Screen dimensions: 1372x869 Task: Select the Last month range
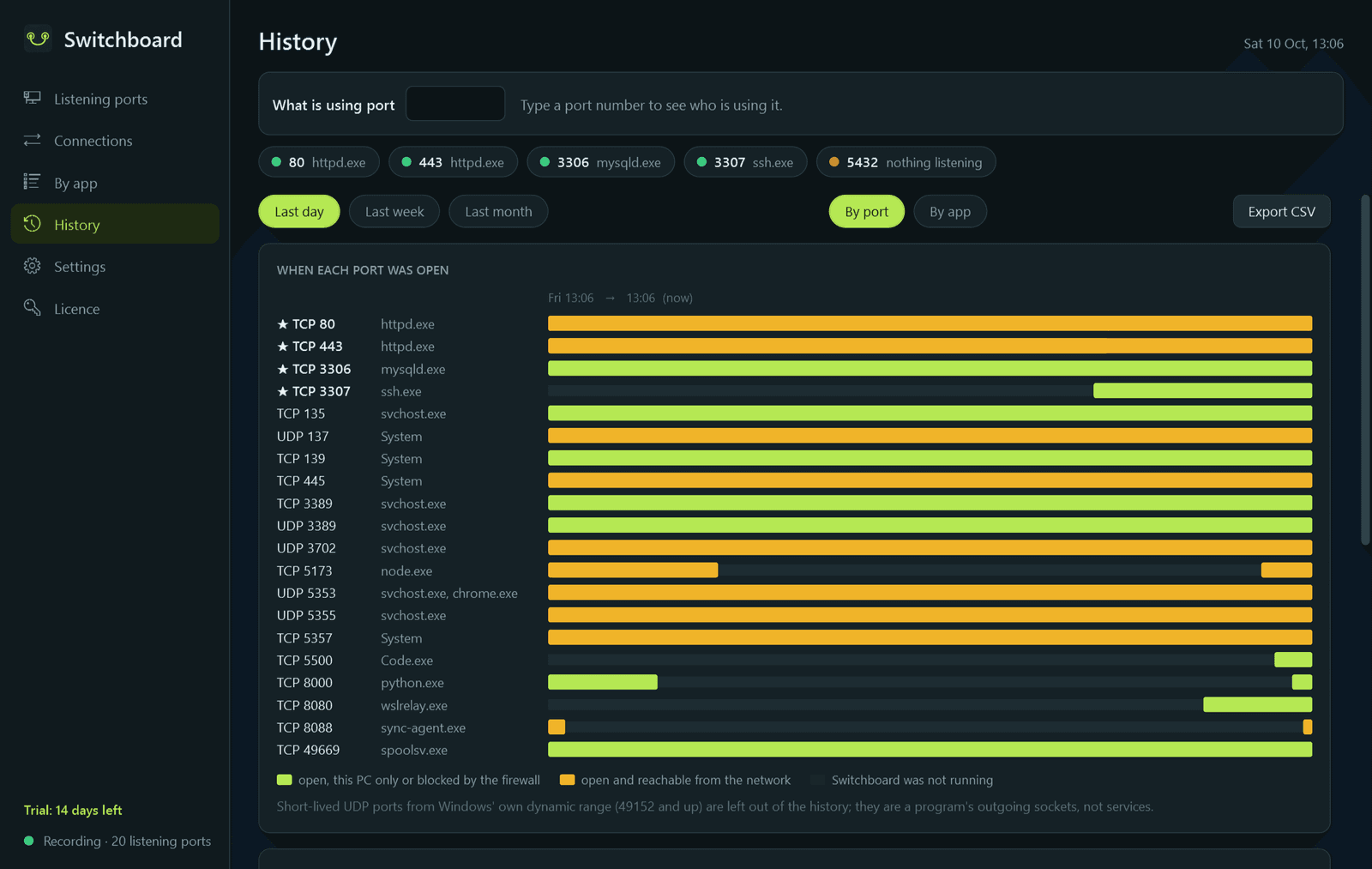click(x=498, y=212)
